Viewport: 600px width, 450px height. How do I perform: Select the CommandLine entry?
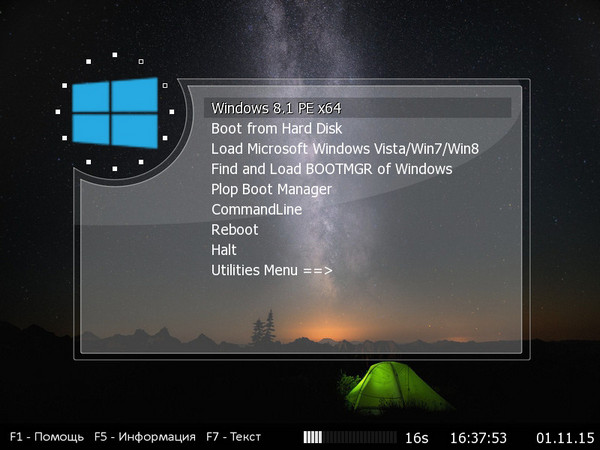[x=256, y=210]
